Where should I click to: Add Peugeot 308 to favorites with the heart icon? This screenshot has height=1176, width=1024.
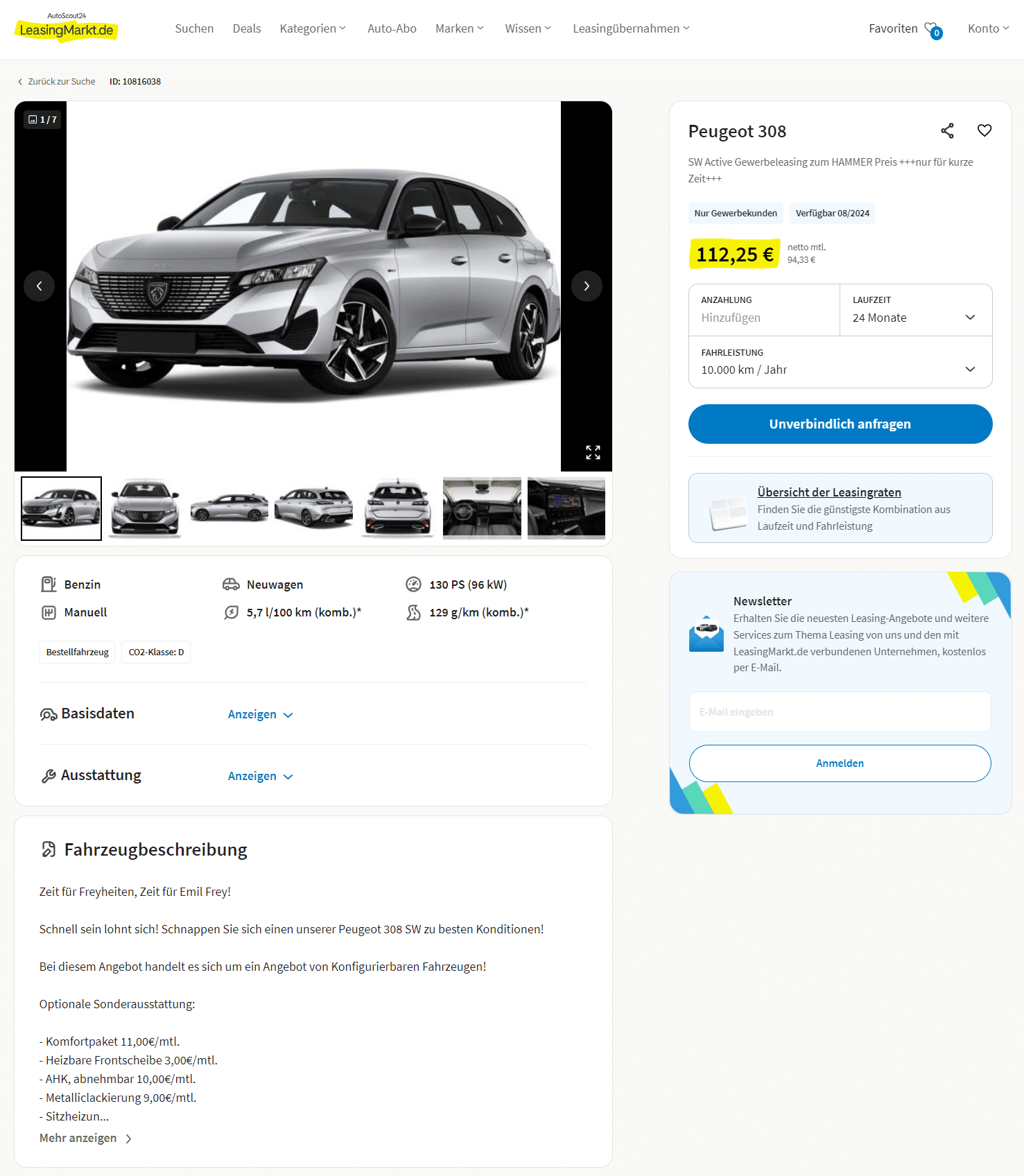pyautogui.click(x=984, y=130)
